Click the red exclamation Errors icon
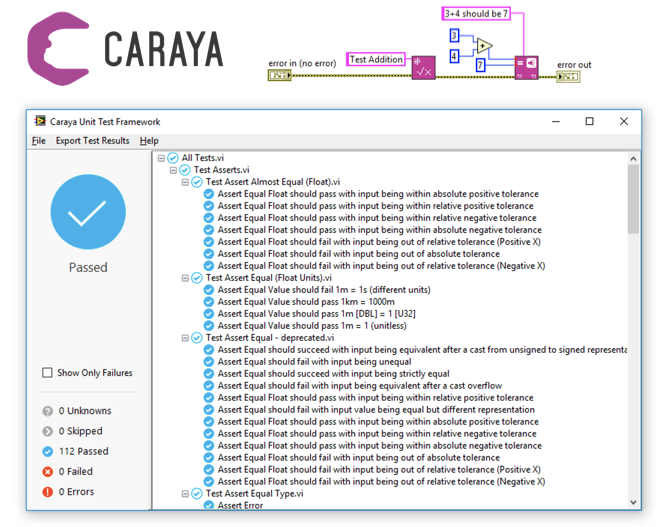Image resolution: width=666 pixels, height=527 pixels. 48,492
